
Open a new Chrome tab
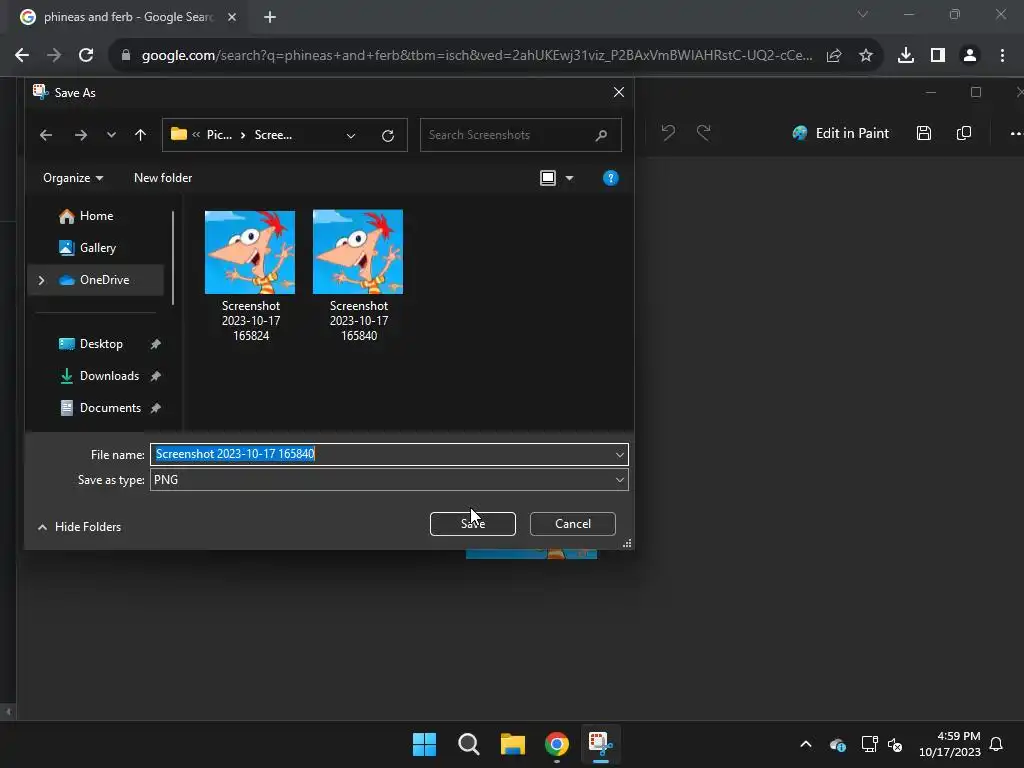[270, 18]
